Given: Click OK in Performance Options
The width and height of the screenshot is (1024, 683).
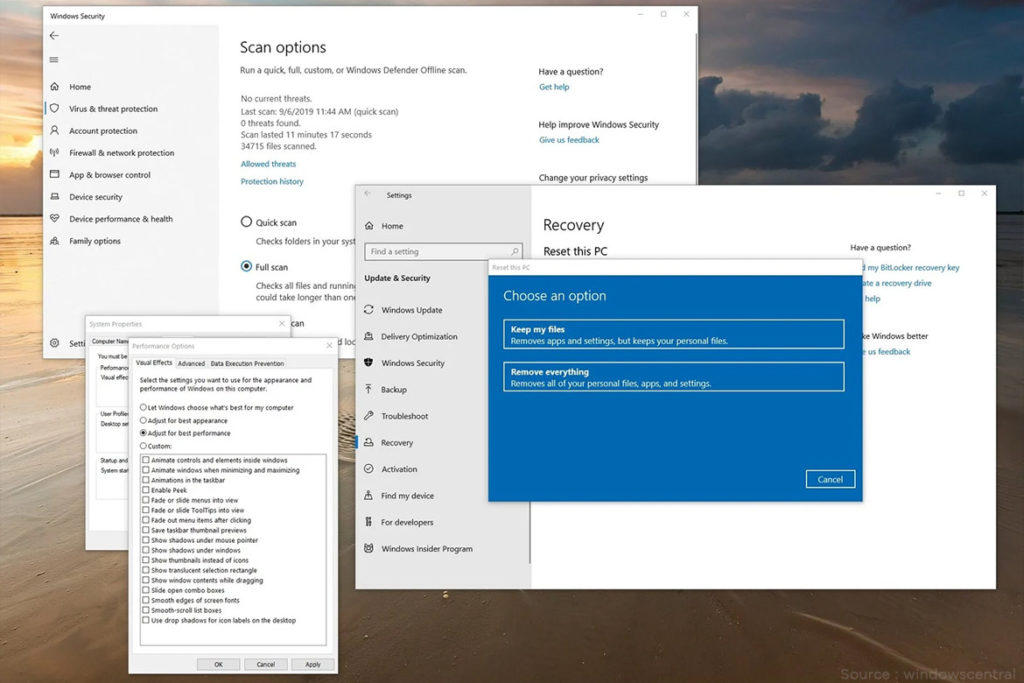Looking at the screenshot, I should tap(218, 664).
